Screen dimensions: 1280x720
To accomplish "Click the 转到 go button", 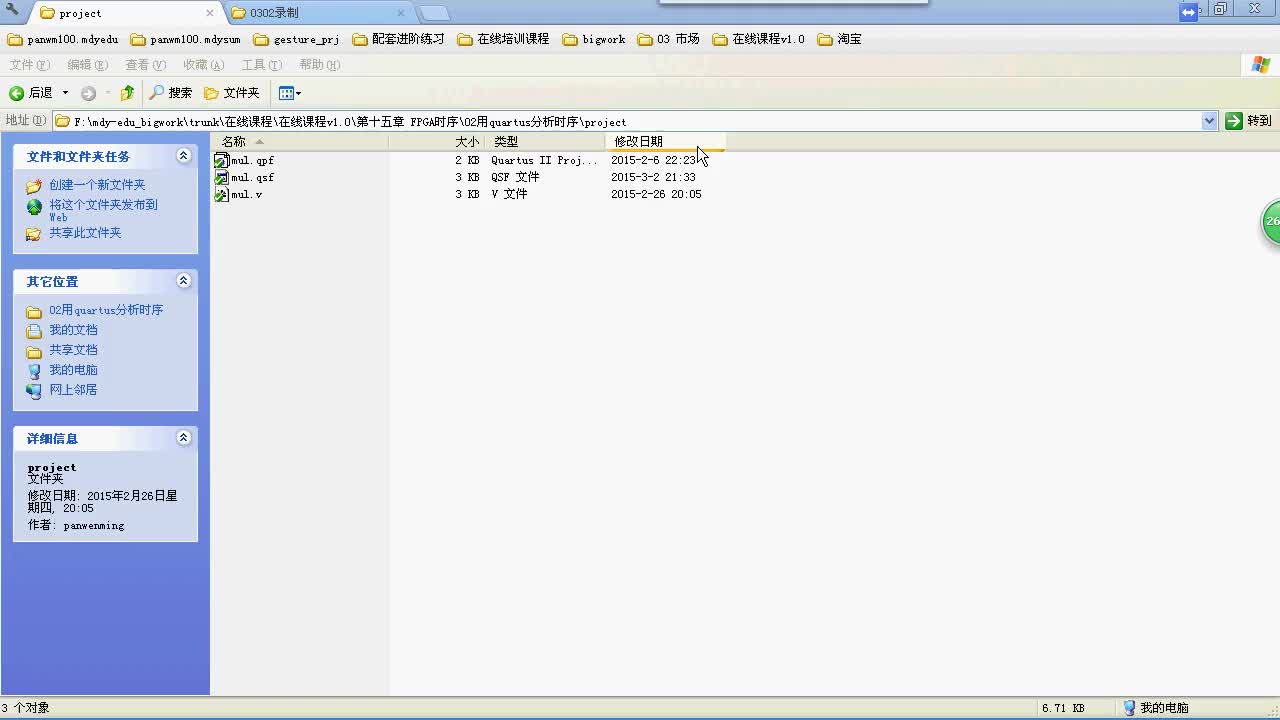I will pos(1249,121).
